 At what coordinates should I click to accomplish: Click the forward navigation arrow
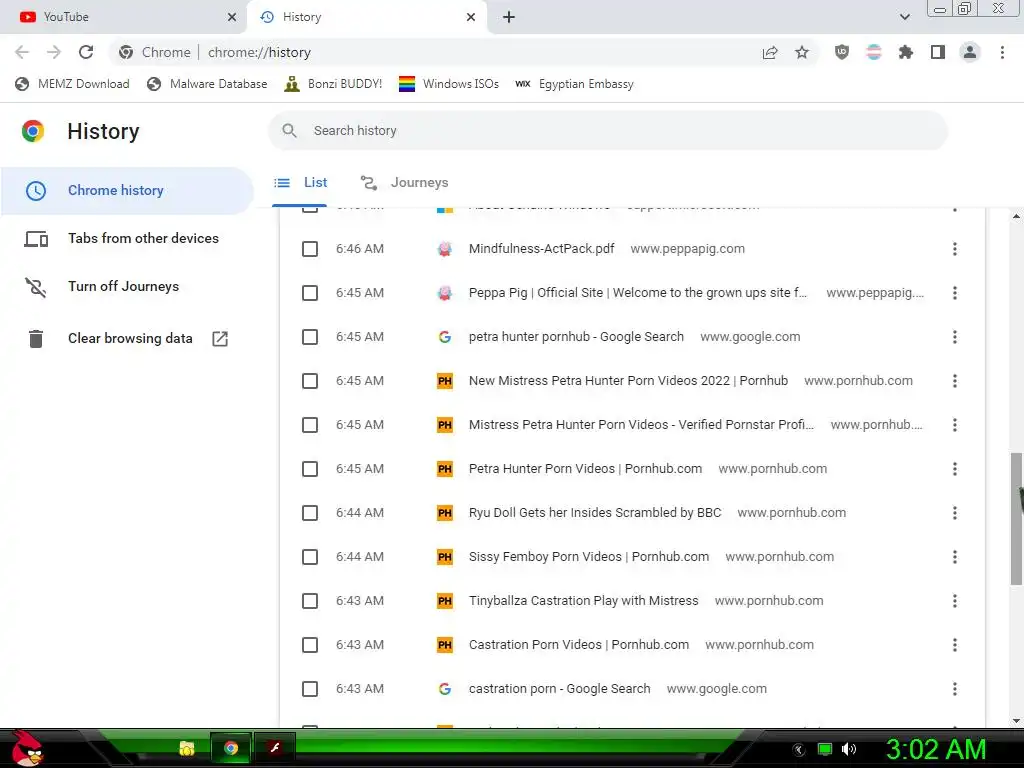tap(54, 52)
